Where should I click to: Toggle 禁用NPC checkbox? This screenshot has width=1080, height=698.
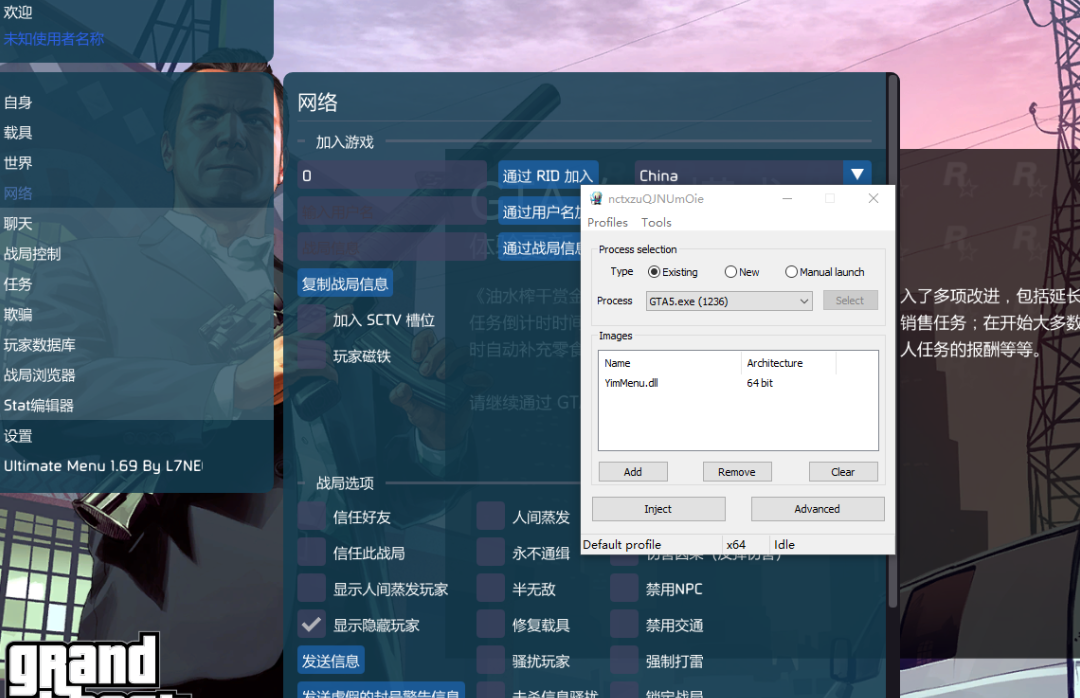625,589
